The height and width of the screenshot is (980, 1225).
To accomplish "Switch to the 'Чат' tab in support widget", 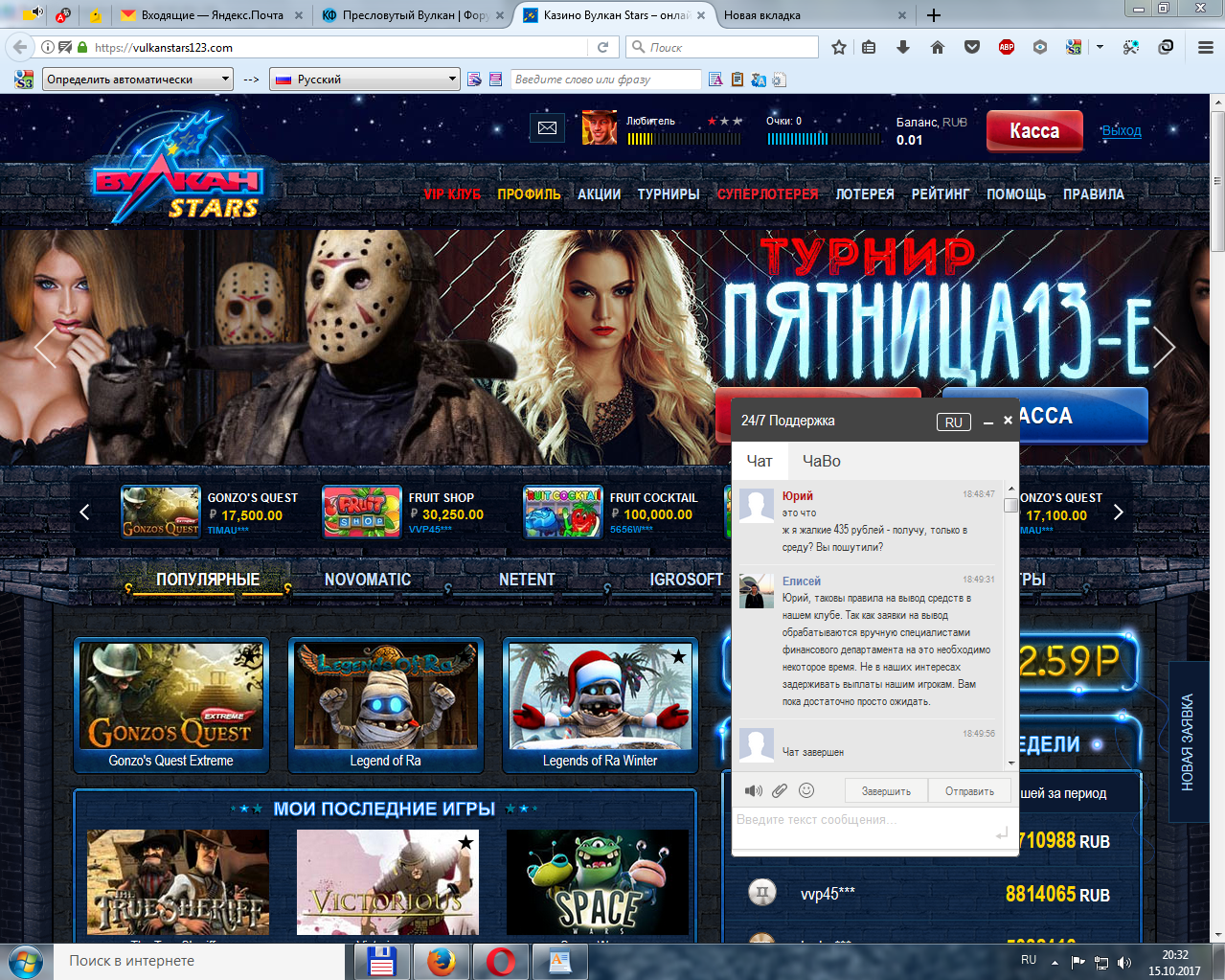I will 760,461.
